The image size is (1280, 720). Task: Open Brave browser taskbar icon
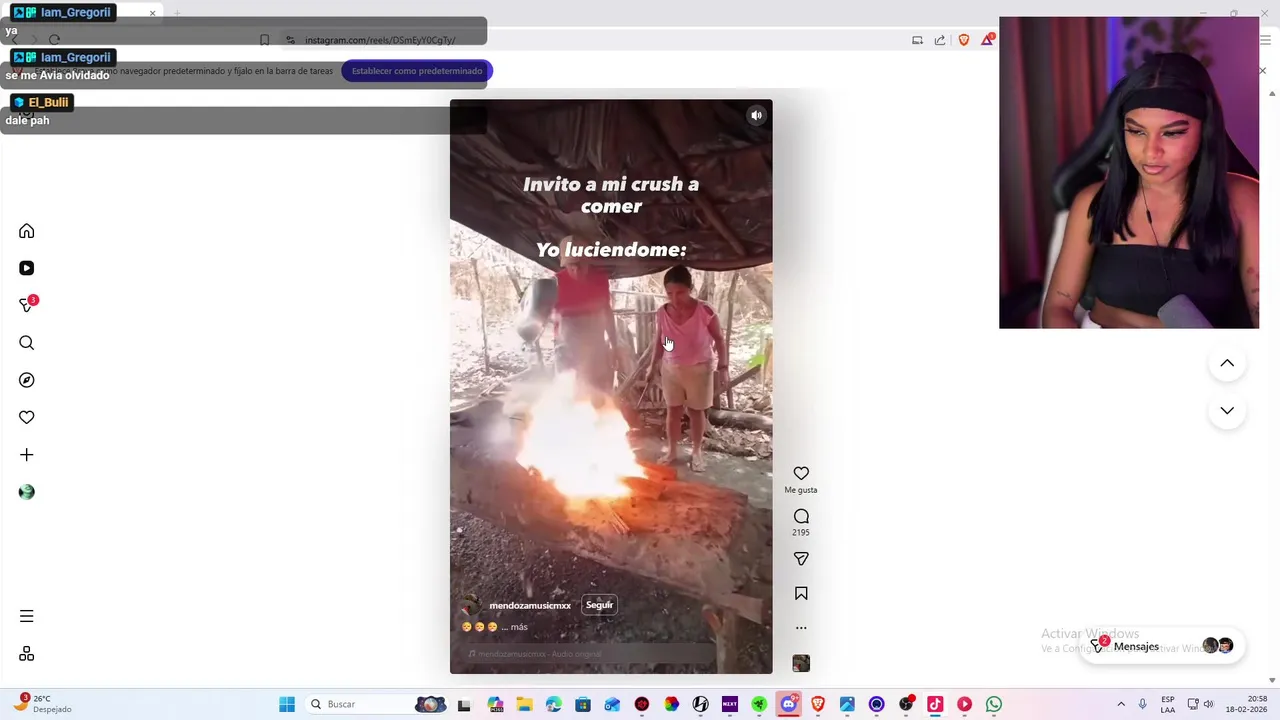(x=818, y=704)
